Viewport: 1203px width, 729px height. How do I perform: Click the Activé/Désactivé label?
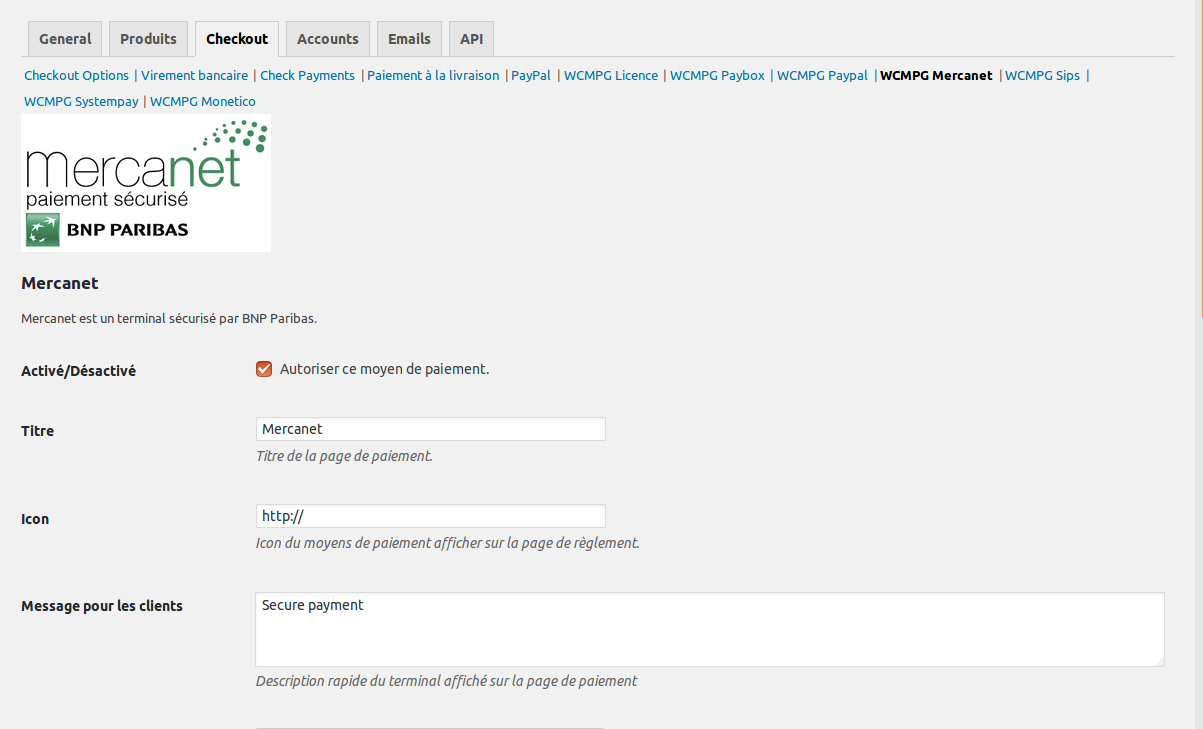(78, 371)
